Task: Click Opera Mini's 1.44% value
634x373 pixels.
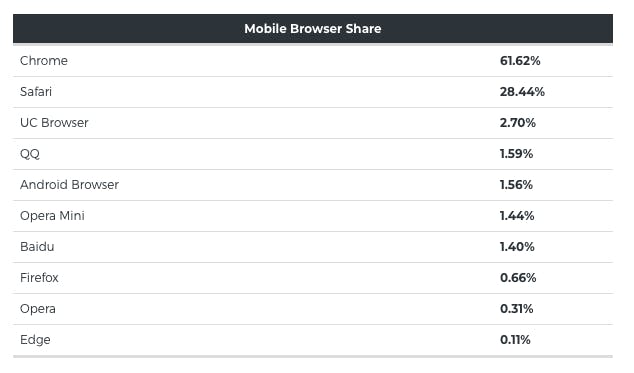Action: click(517, 216)
